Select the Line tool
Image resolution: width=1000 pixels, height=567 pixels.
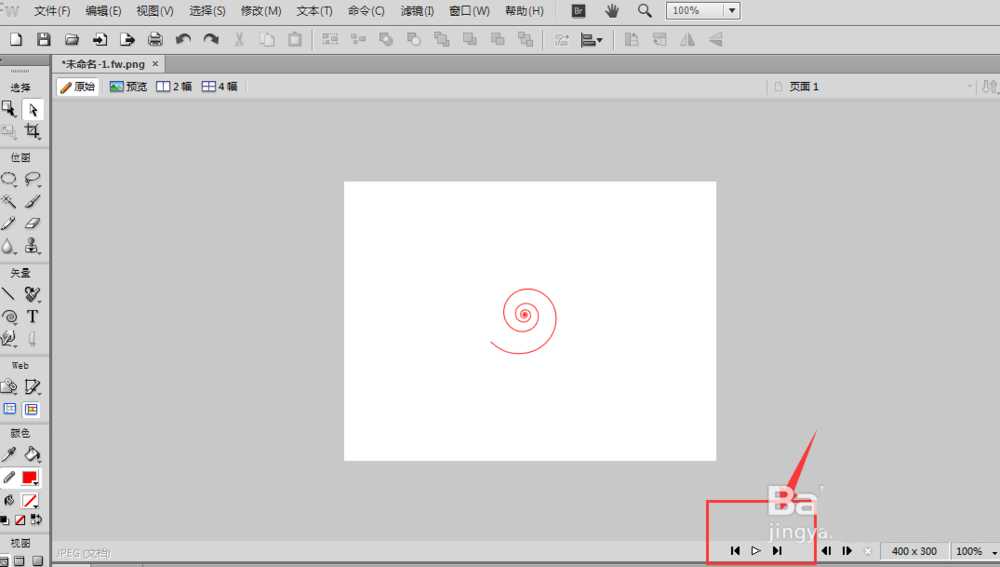pyautogui.click(x=9, y=294)
